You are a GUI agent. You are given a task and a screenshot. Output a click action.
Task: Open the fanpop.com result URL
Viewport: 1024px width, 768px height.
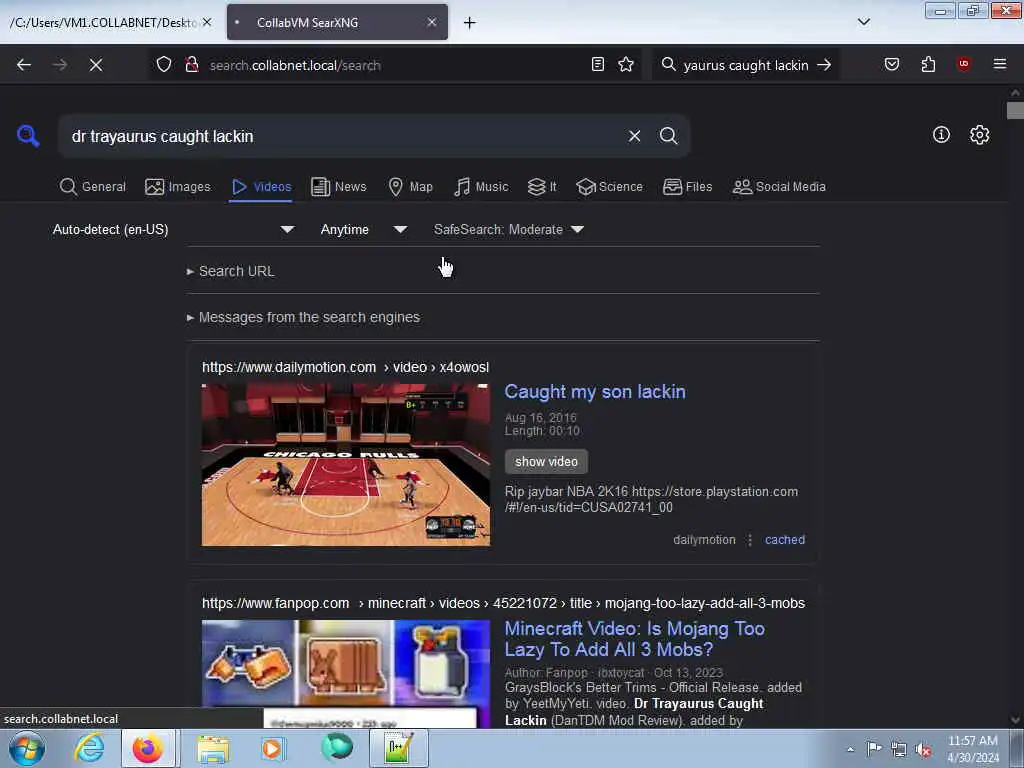tap(504, 603)
